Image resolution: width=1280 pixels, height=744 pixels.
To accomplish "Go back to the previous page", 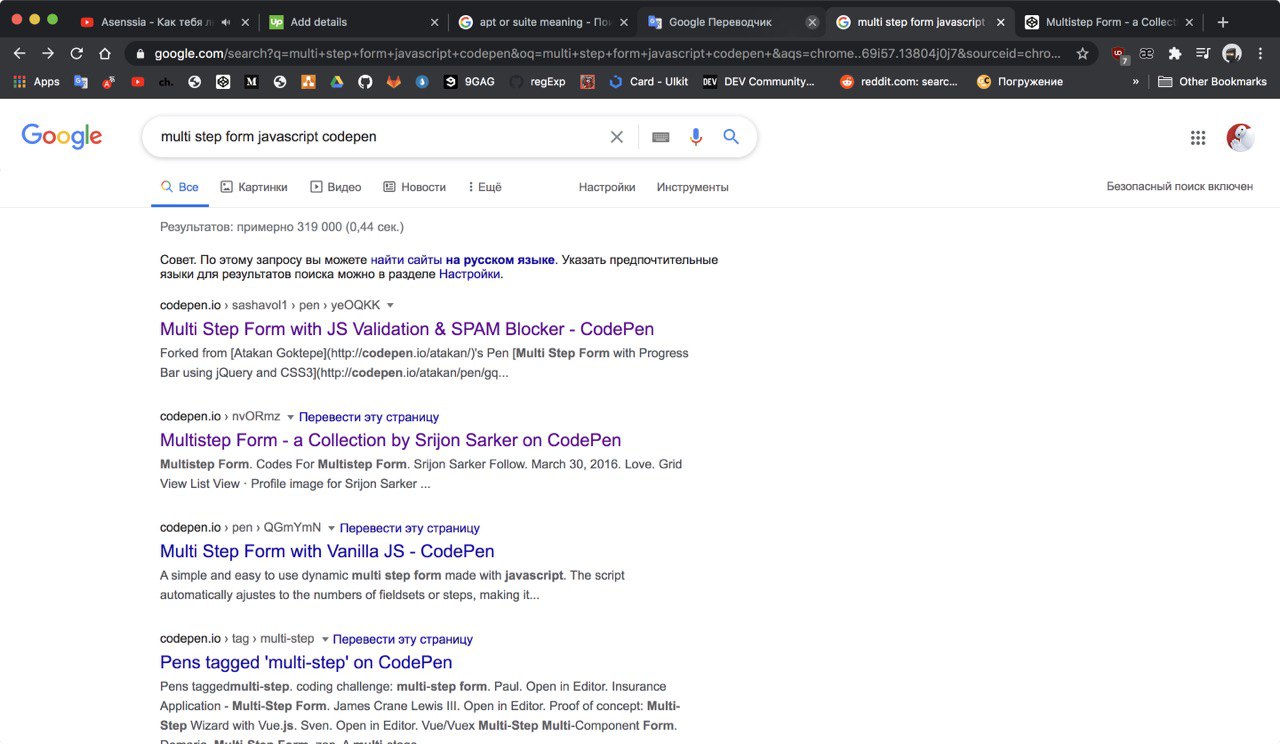I will point(19,53).
